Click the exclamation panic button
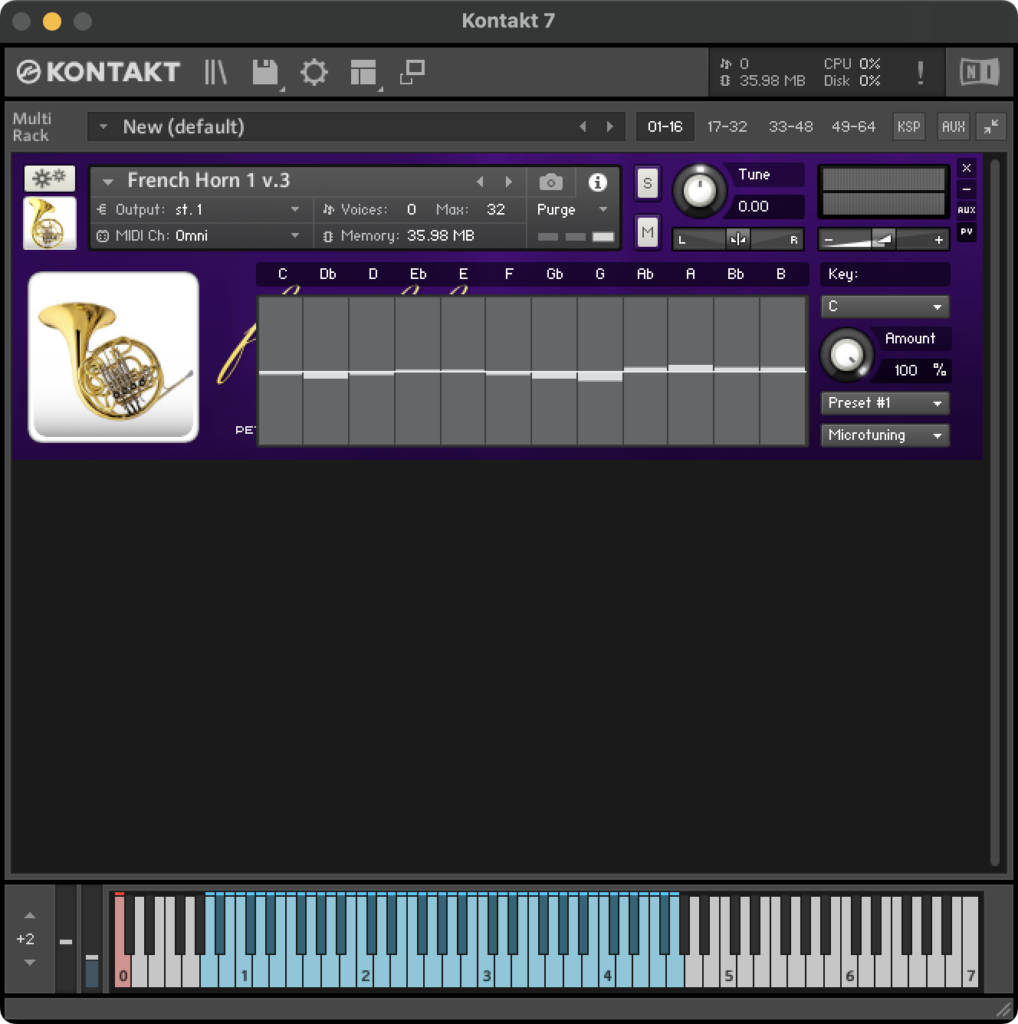1018x1024 pixels. [920, 72]
